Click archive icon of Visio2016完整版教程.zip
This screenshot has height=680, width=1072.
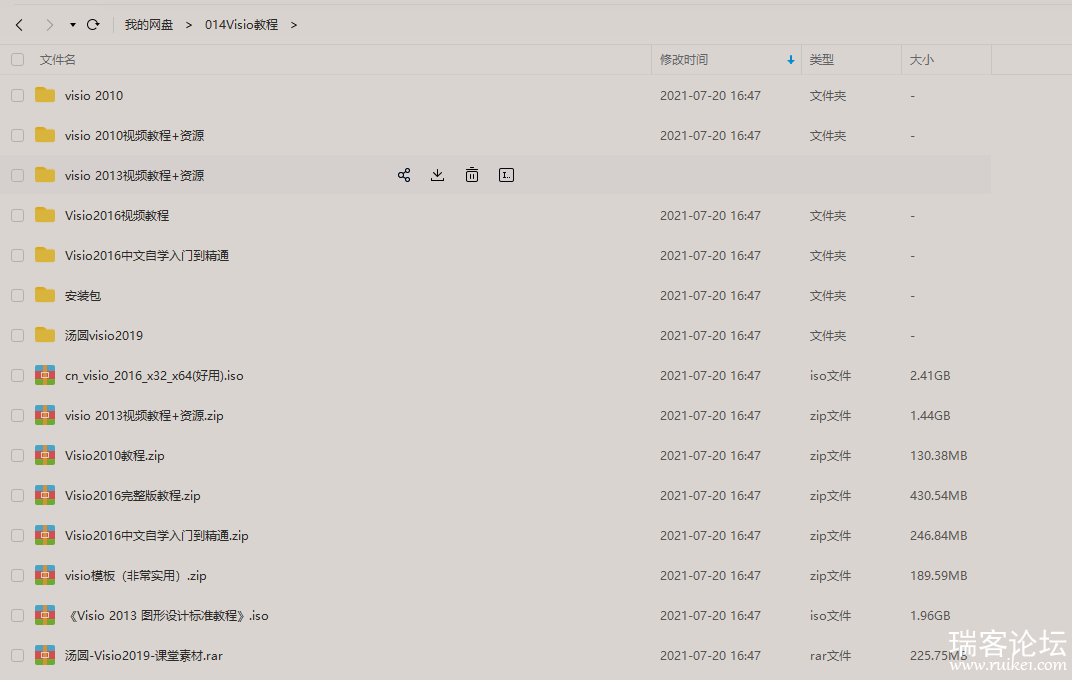click(x=45, y=495)
